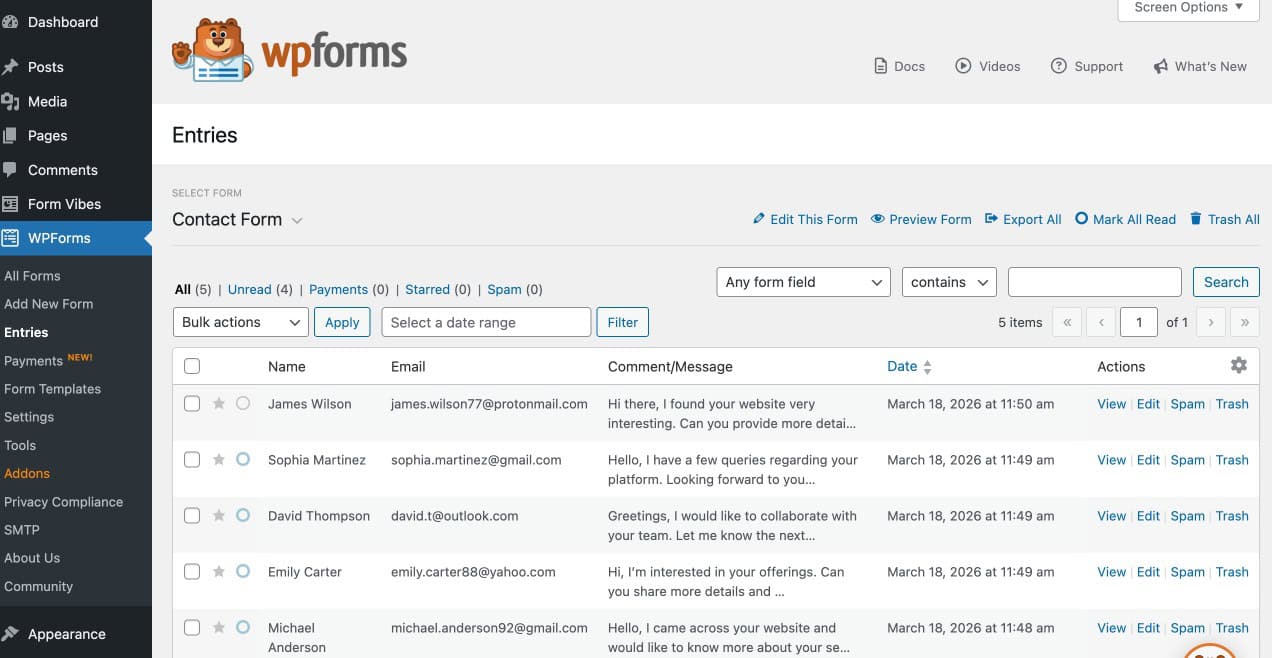This screenshot has width=1272, height=658.
Task: Click the date range input field
Action: pyautogui.click(x=486, y=322)
